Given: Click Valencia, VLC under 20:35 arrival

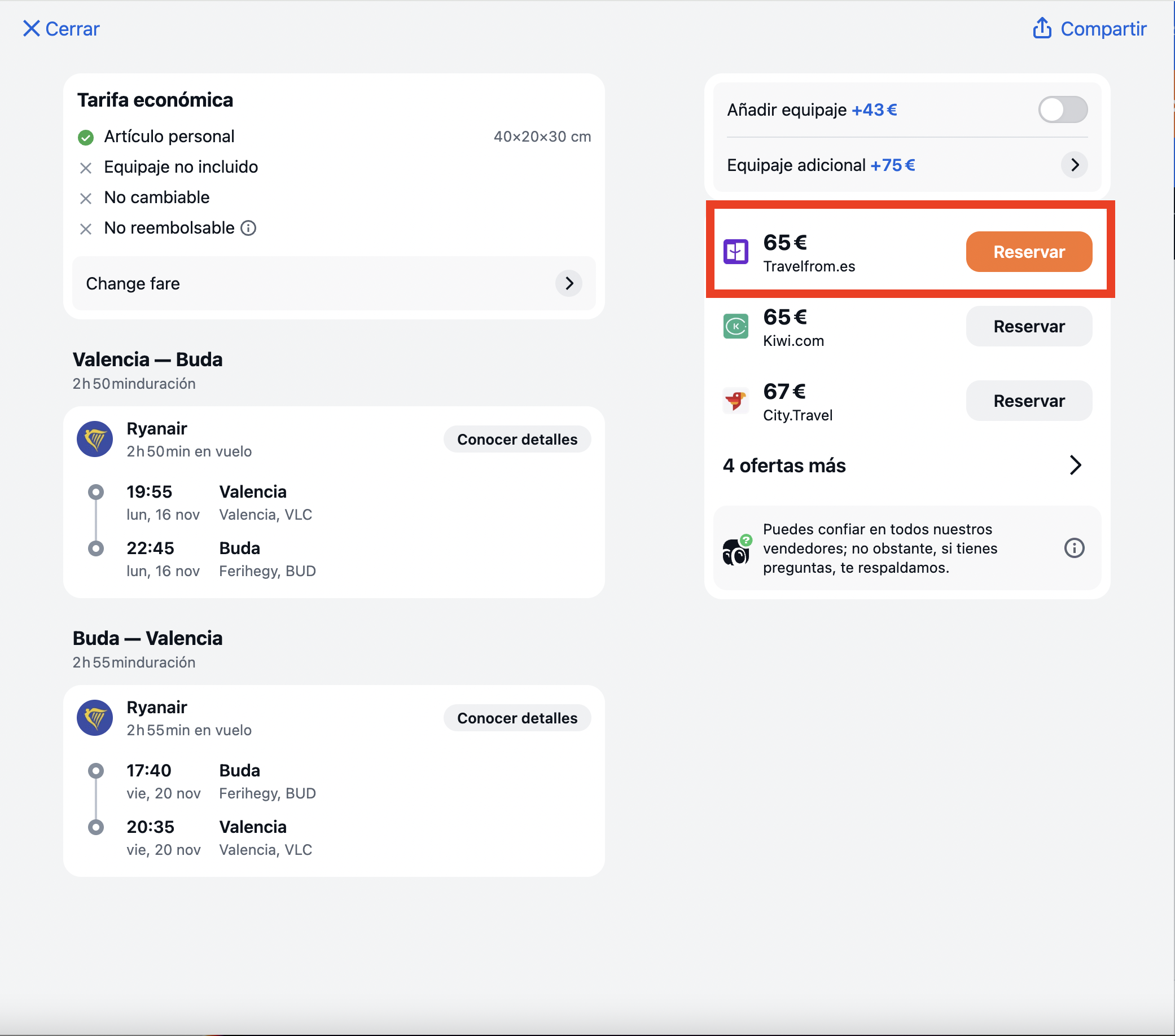Looking at the screenshot, I should (266, 850).
